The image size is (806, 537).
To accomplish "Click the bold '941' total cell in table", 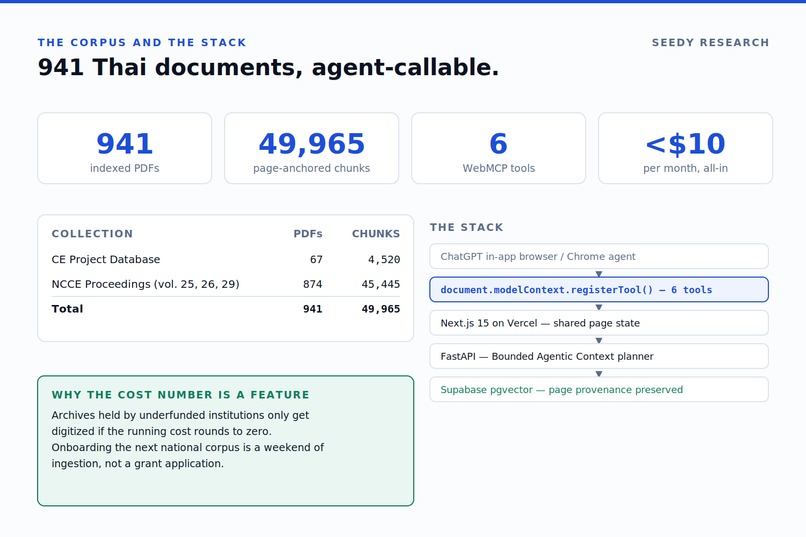I will [x=313, y=309].
